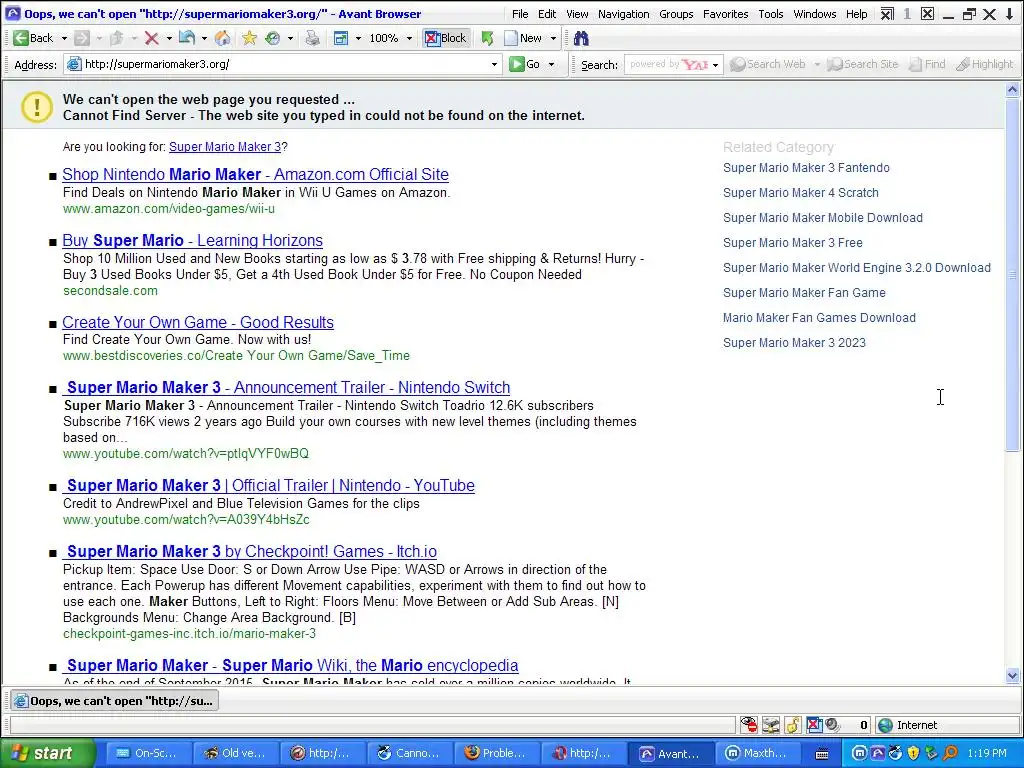Open Create Your Own Game link
1024x768 pixels.
tap(198, 322)
